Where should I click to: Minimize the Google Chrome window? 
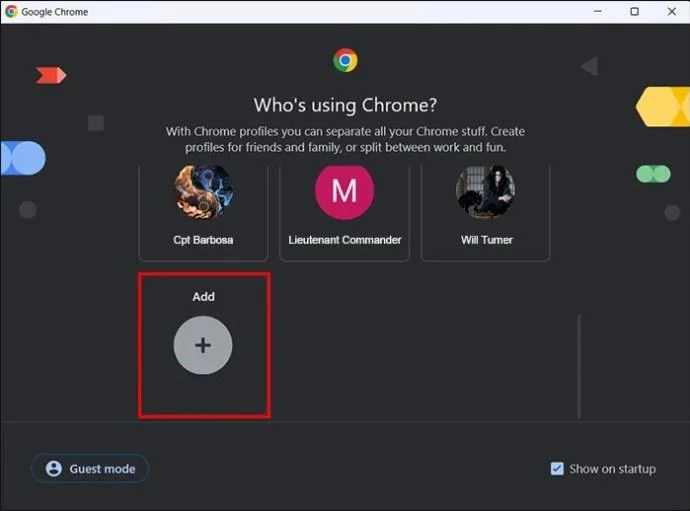598,11
